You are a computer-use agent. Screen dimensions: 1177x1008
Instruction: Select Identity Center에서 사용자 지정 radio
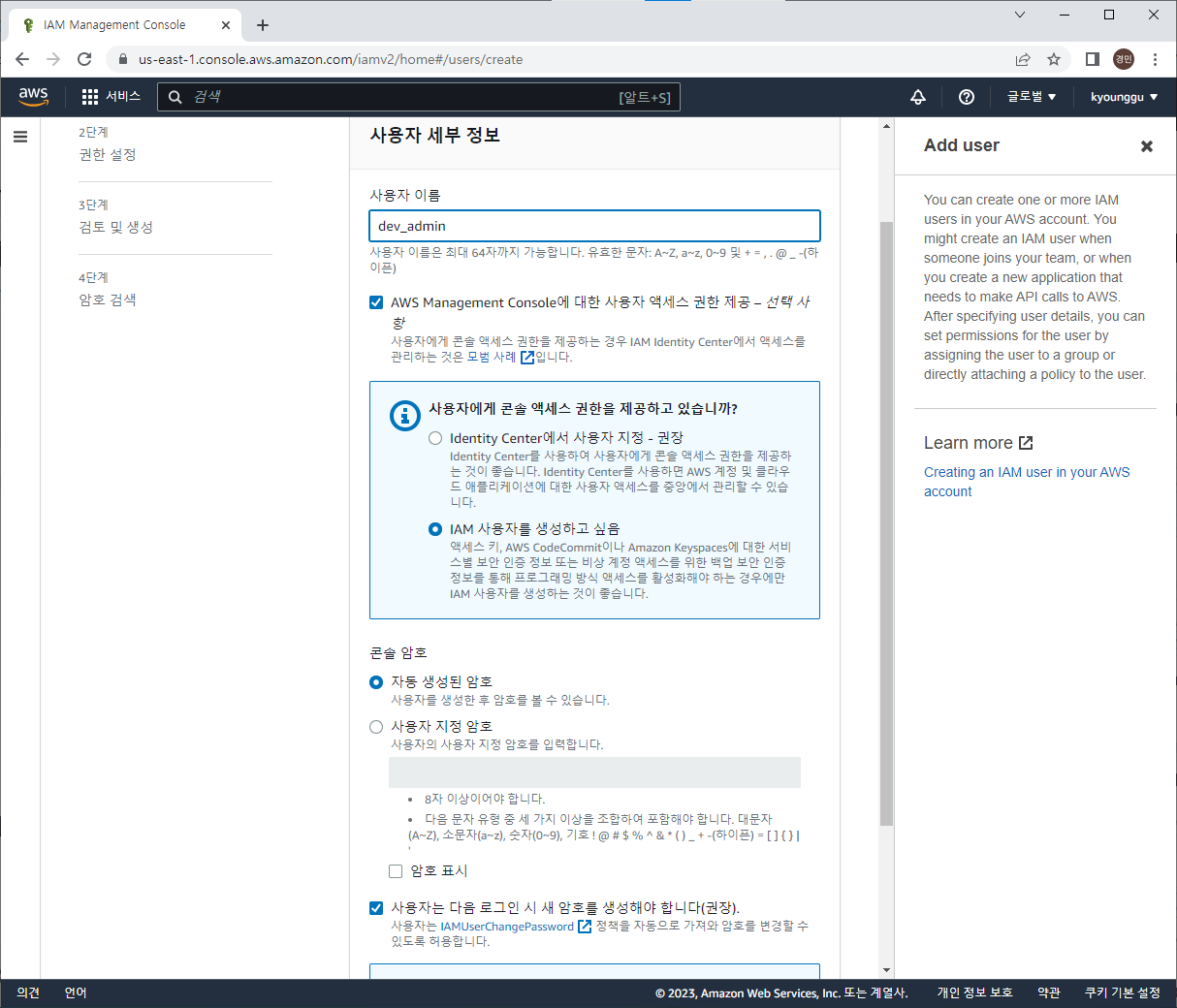435,438
